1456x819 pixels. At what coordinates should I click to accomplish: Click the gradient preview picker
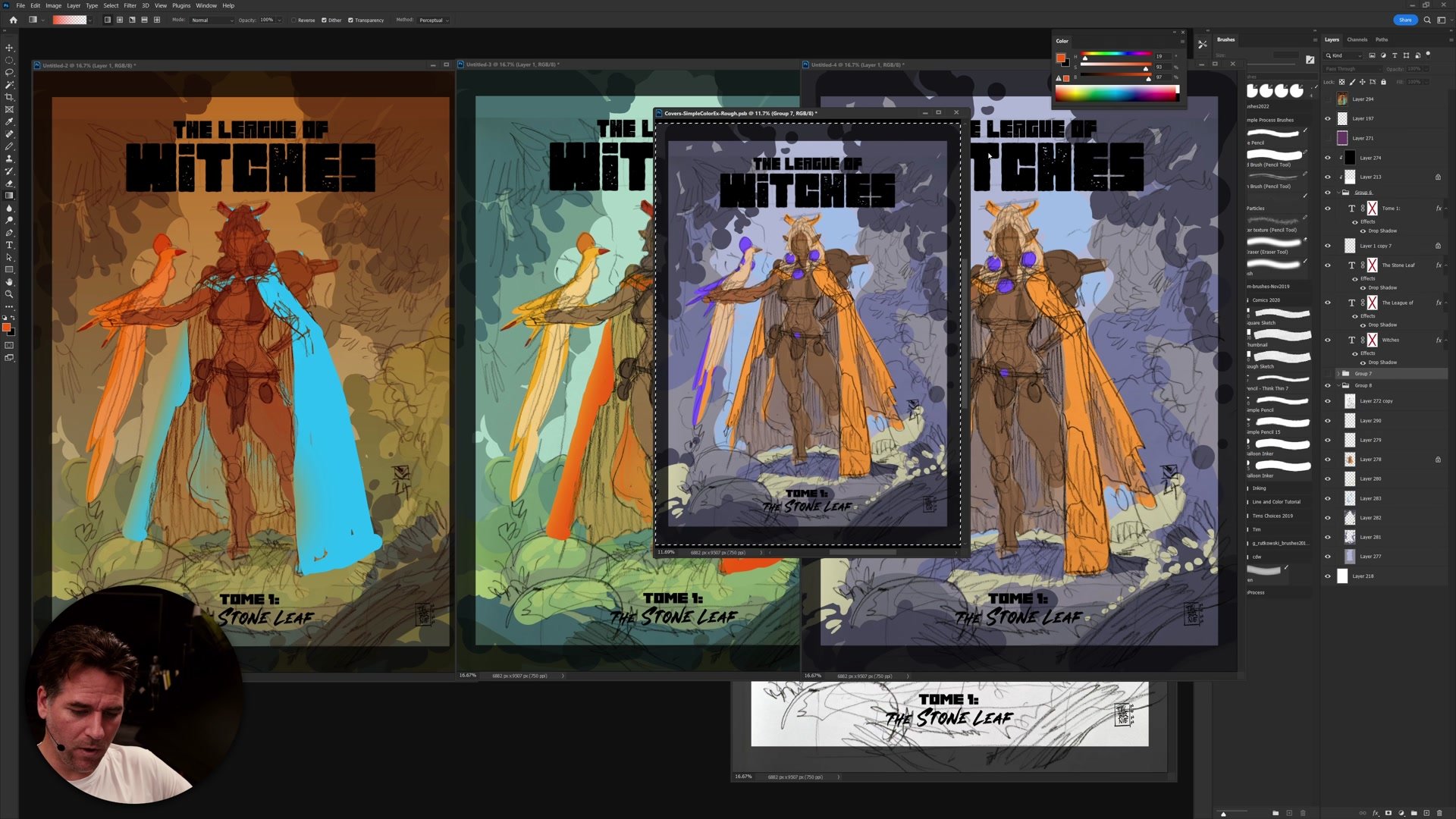69,20
